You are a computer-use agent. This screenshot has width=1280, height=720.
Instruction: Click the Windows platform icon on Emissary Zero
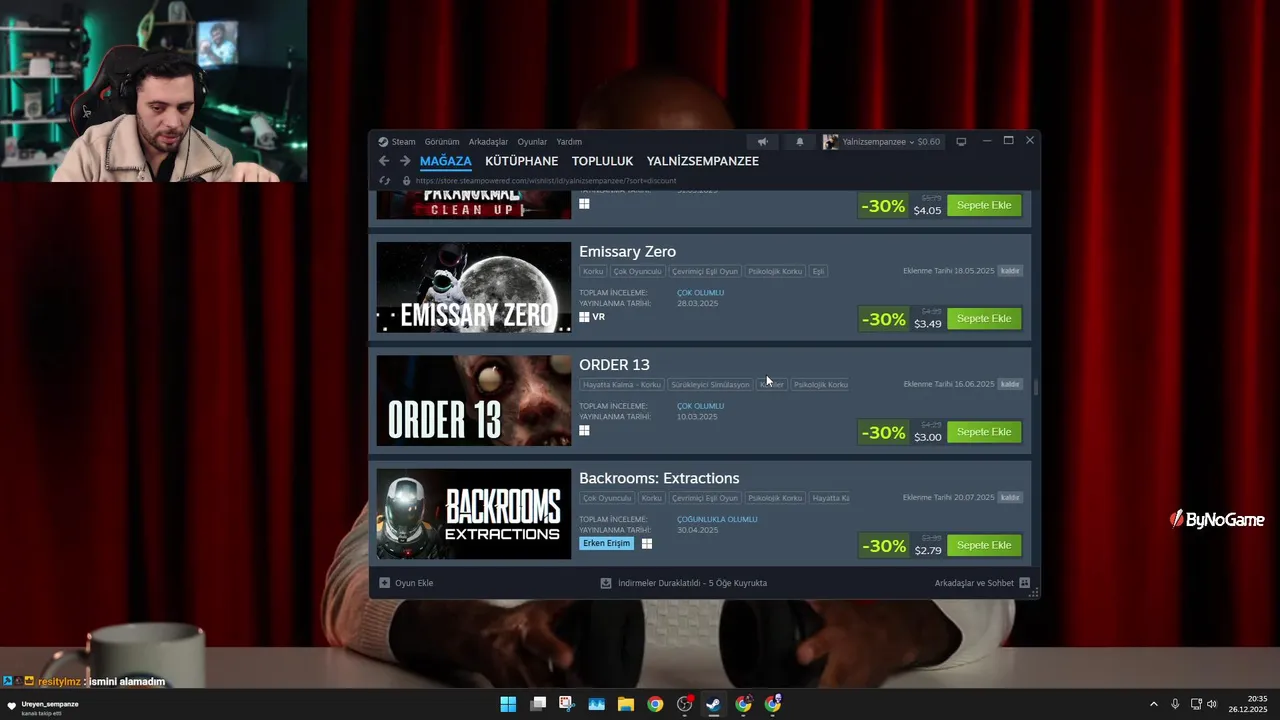click(584, 317)
